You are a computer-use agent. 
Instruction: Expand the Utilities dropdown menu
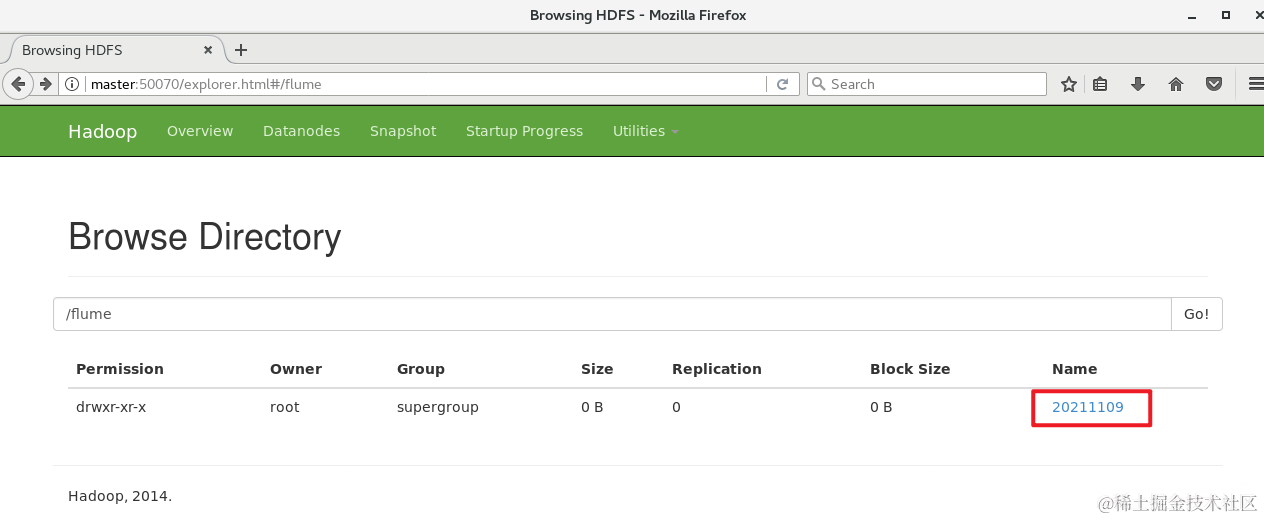pos(645,131)
